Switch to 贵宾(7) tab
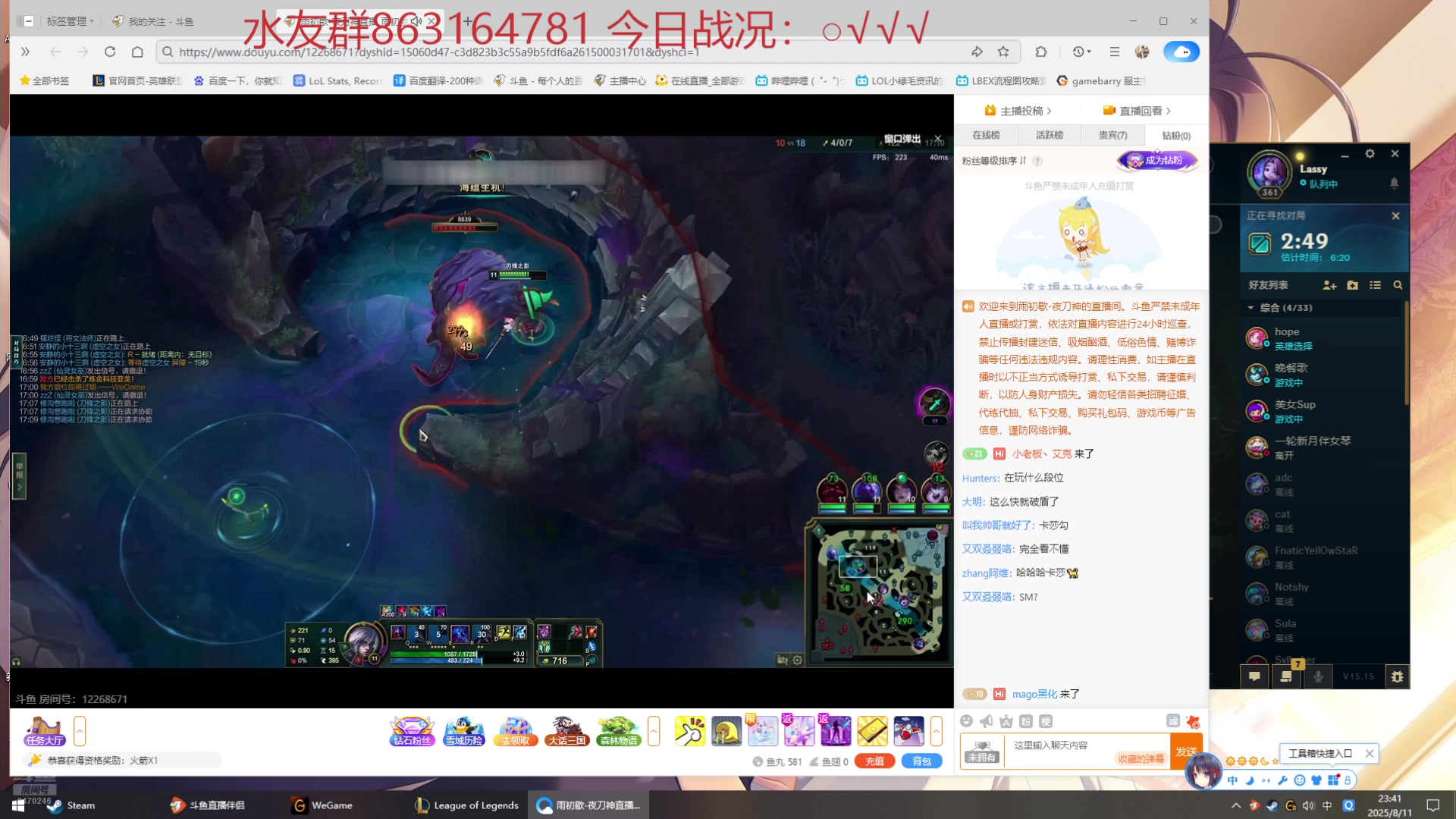The height and width of the screenshot is (819, 1456). pyautogui.click(x=1112, y=135)
